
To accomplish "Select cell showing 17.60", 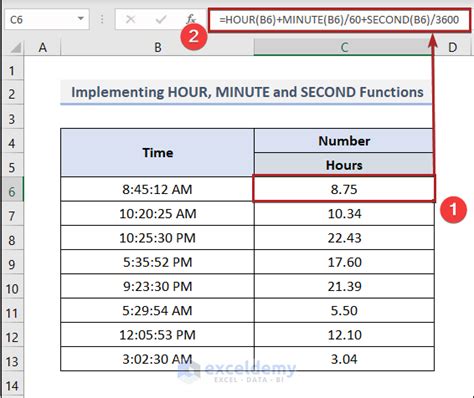I will [x=344, y=262].
